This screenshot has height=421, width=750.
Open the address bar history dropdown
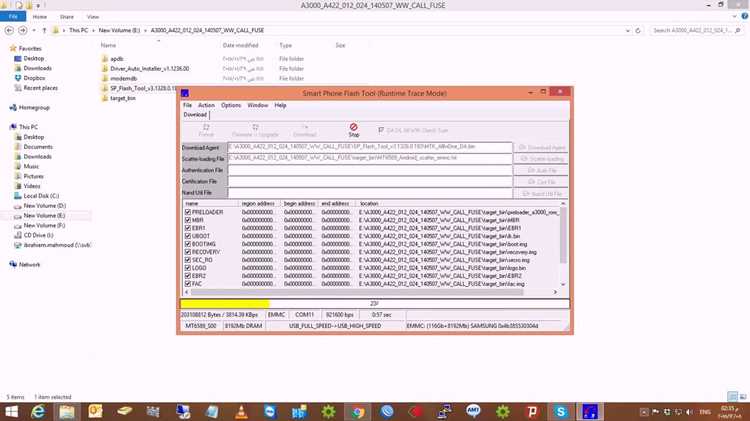[628, 30]
